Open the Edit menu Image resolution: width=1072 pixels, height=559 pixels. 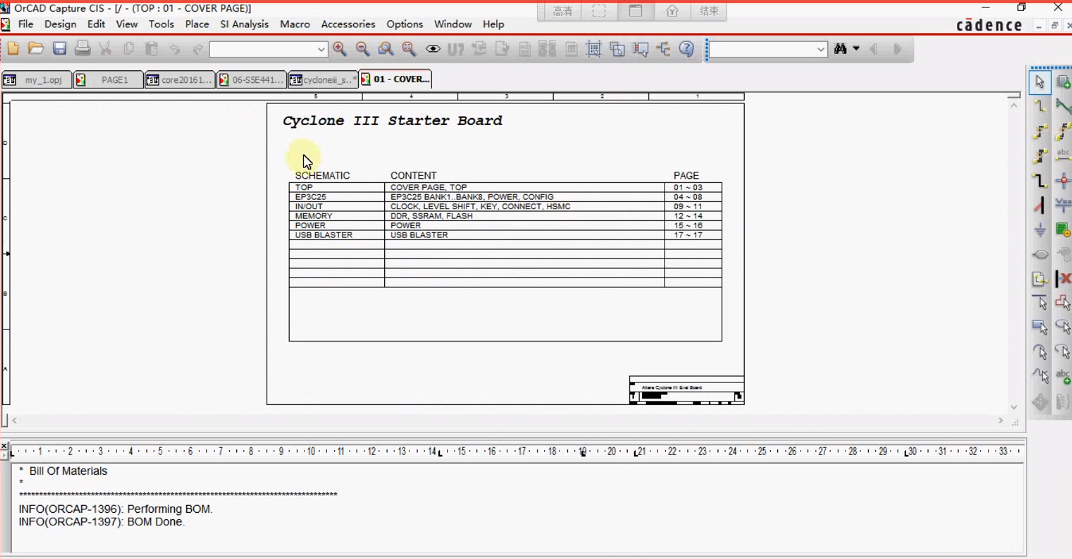tap(96, 24)
